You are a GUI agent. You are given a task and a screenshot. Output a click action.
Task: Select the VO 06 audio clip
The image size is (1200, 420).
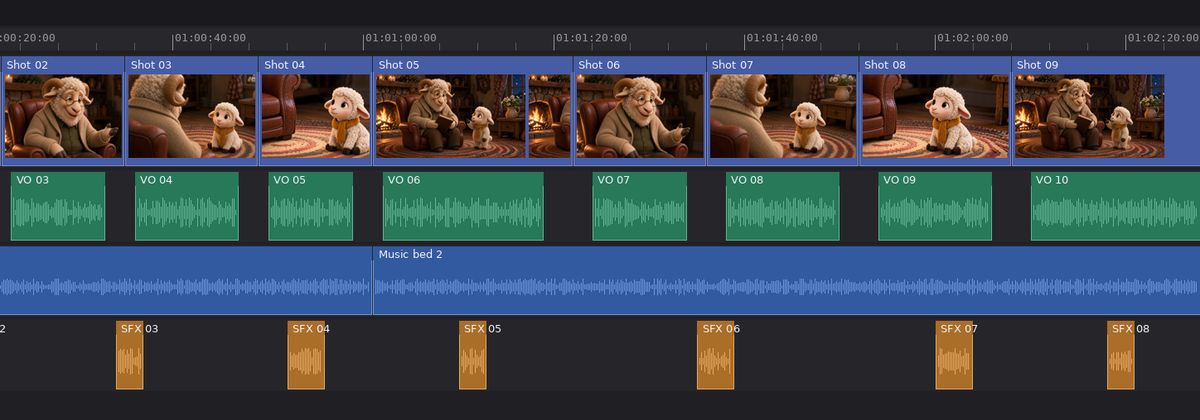[x=463, y=206]
